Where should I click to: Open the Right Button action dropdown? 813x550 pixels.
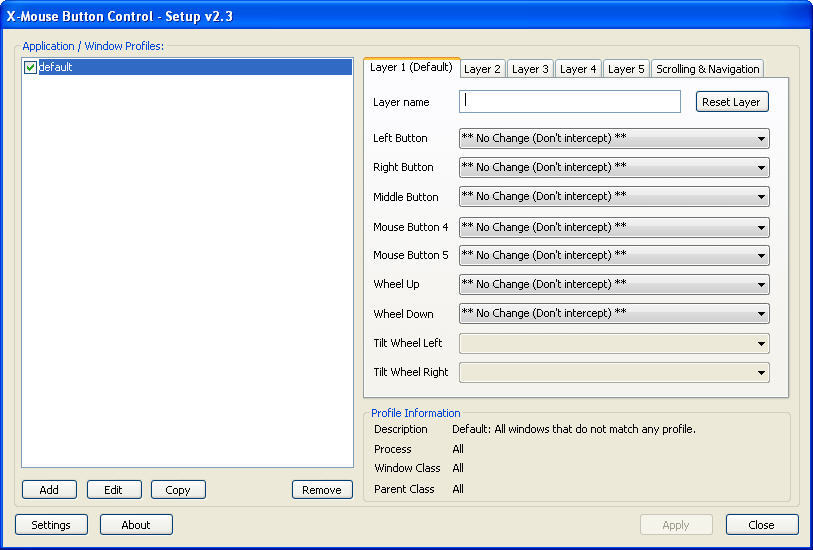tap(614, 167)
